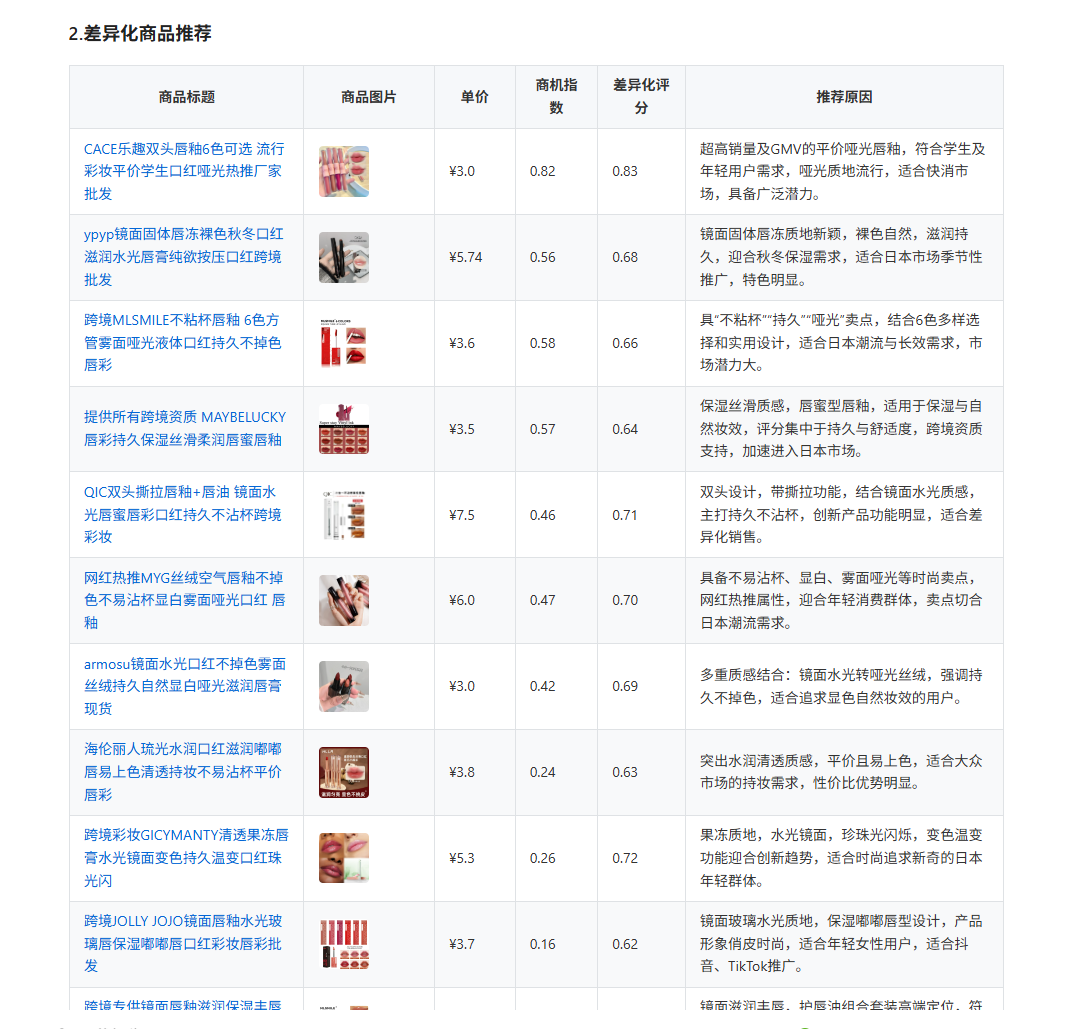Open the 跨境MLSMILE不粘杯唇釉 product link
The height and width of the screenshot is (1029, 1068).
click(x=182, y=343)
